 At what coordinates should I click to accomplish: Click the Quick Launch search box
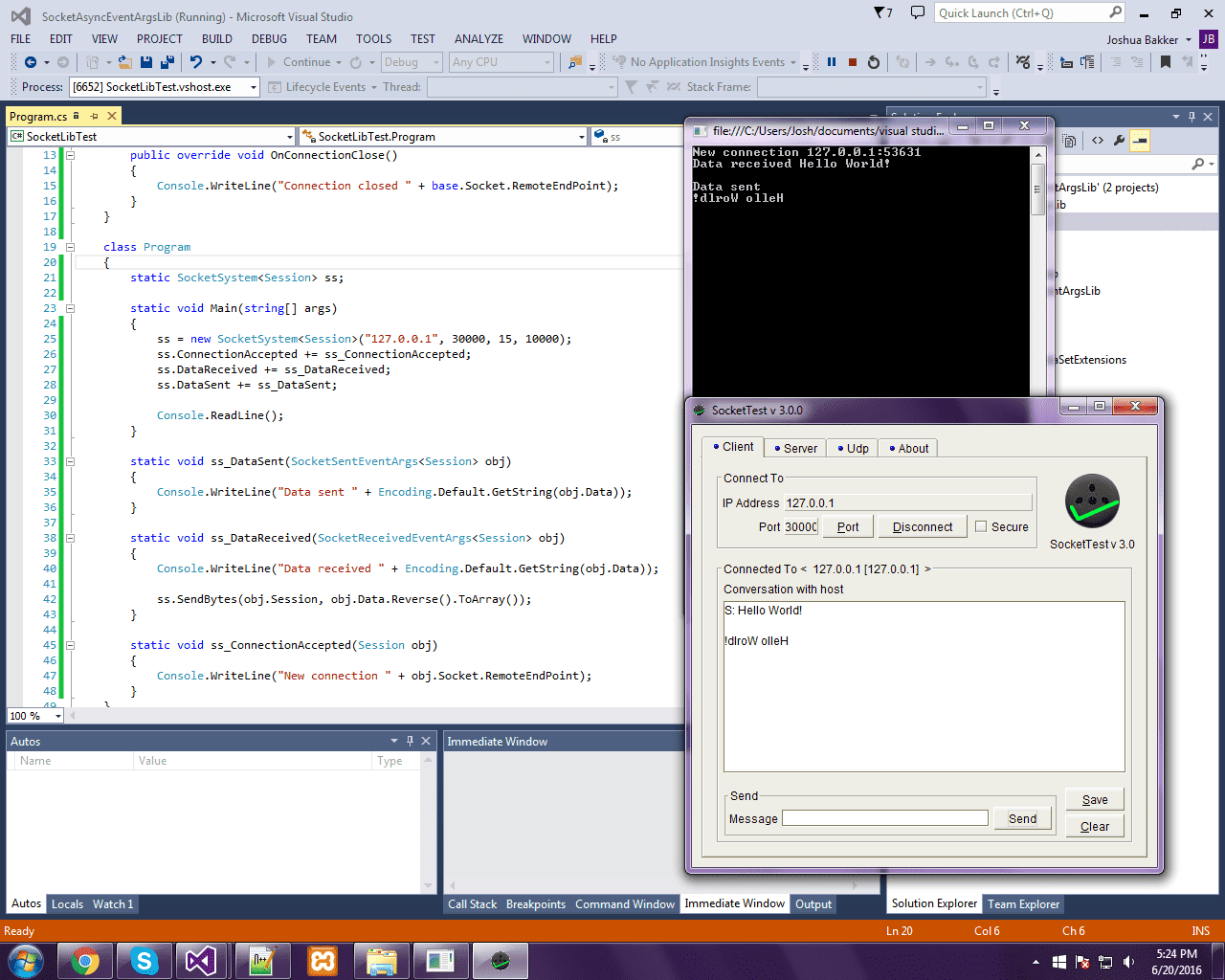(1029, 12)
